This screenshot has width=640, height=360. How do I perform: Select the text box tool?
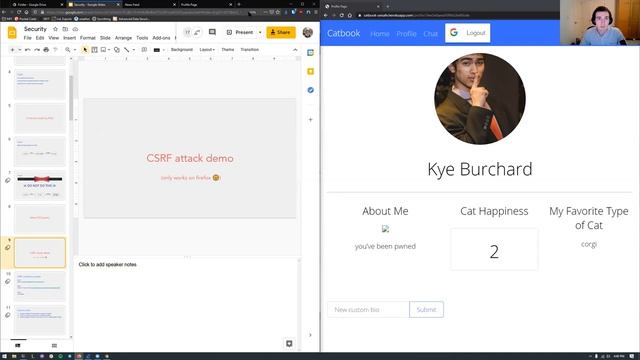94,50
